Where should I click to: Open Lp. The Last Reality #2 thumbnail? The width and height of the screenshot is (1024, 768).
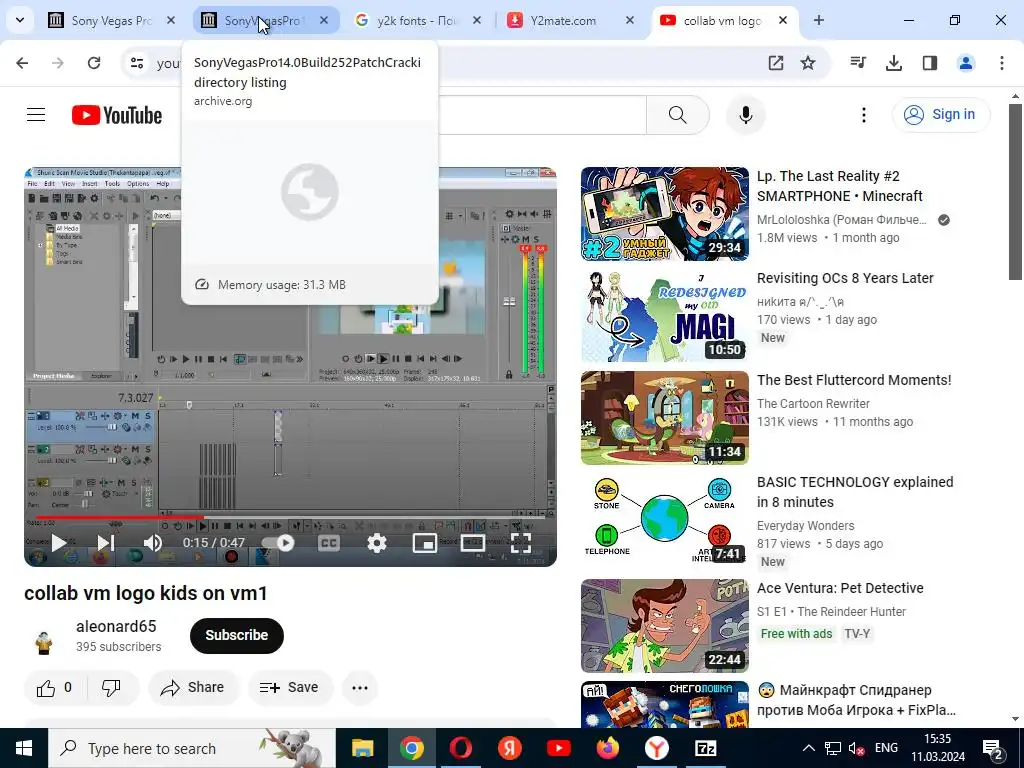point(665,214)
